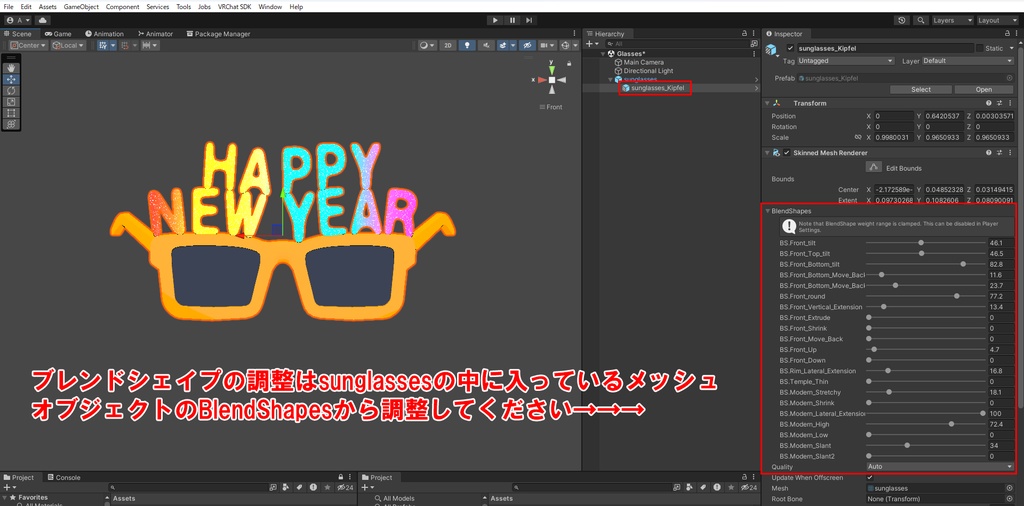
Task: Click Step frame forward button
Action: coord(530,20)
